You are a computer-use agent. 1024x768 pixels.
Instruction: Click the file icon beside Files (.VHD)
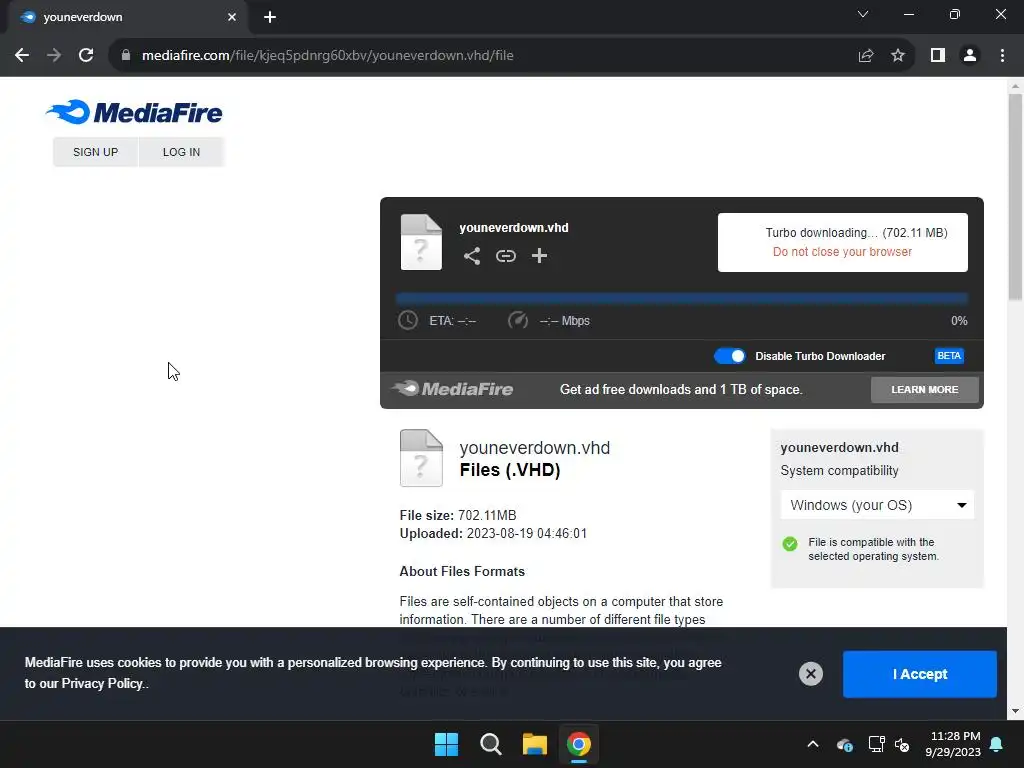[x=421, y=458]
